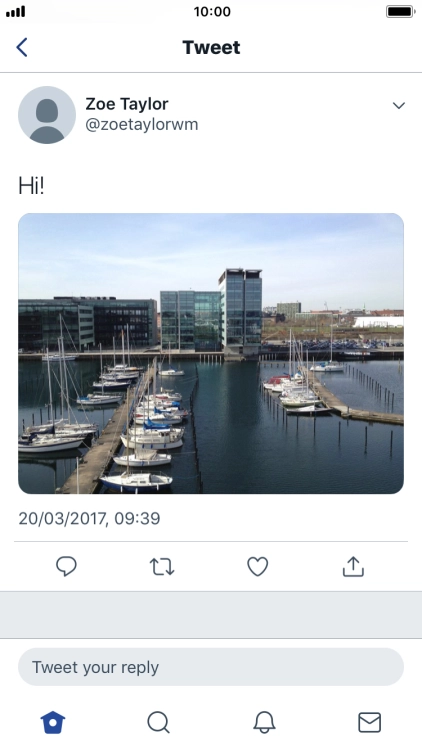Tap the battery indicator in the status bar
422x750 pixels.
(400, 11)
